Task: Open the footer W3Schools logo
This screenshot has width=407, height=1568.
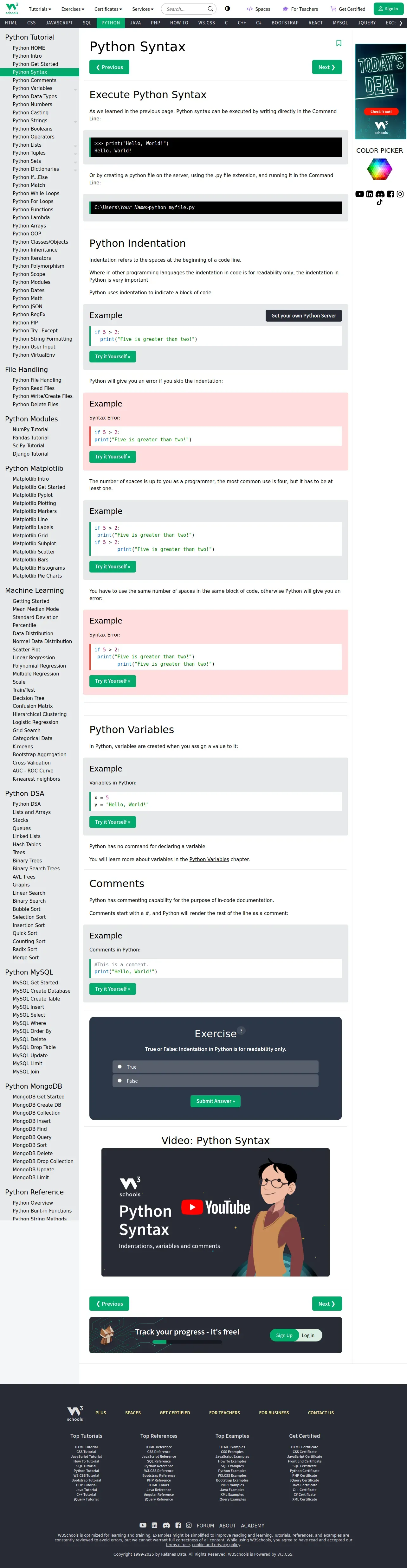Action: [75, 1413]
